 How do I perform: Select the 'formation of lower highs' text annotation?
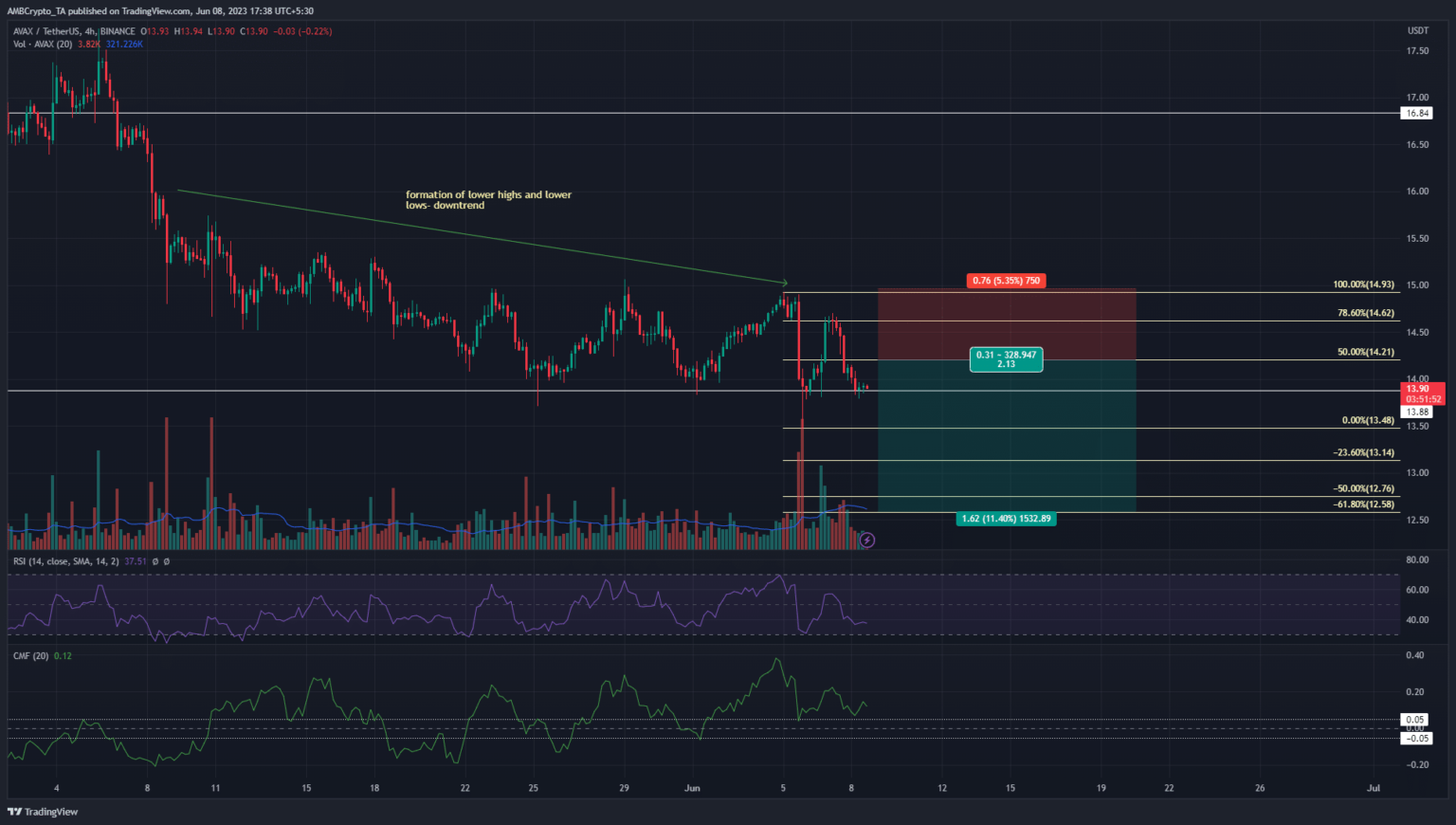coord(488,200)
